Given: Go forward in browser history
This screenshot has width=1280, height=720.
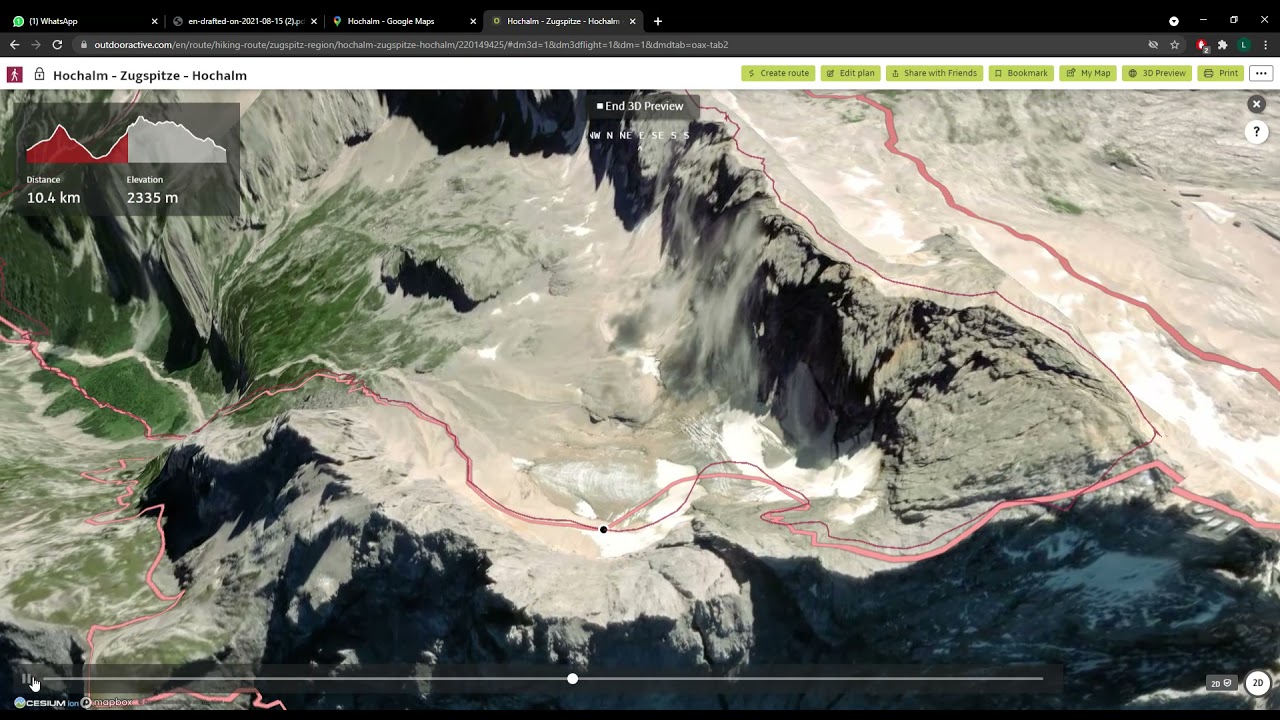Looking at the screenshot, I should click(x=36, y=45).
